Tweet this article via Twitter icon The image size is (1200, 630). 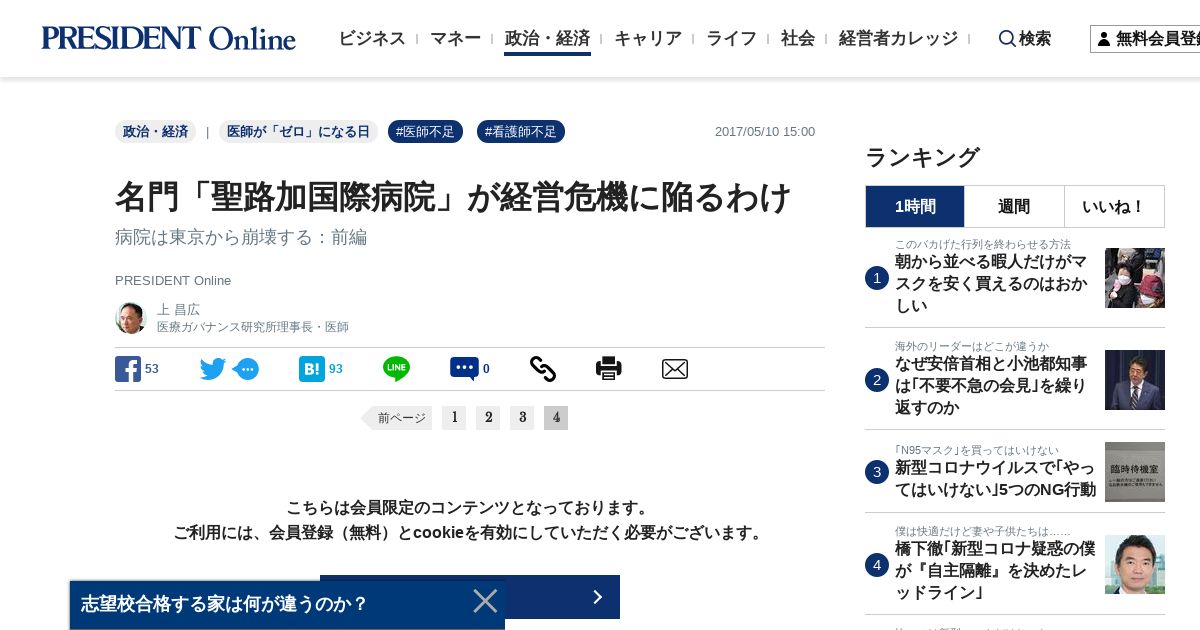click(x=212, y=369)
